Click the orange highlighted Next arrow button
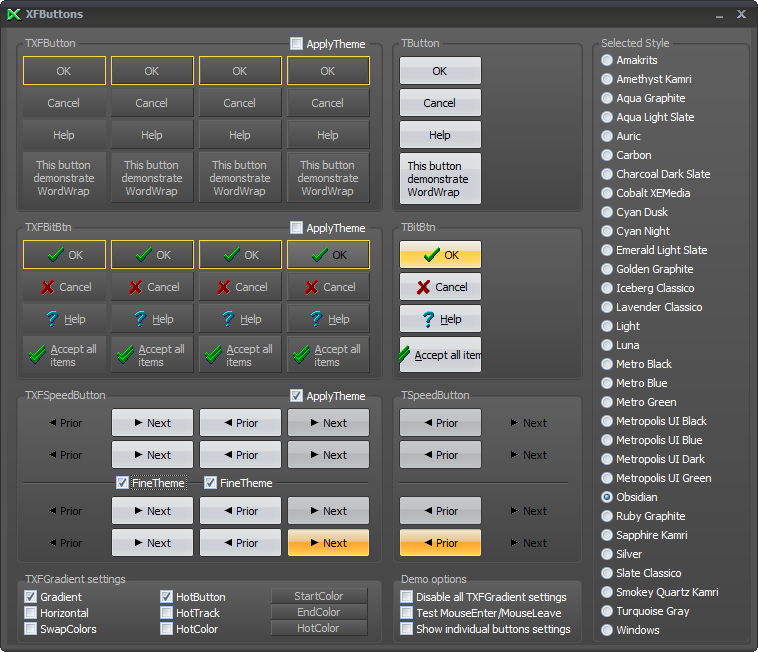 [328, 543]
